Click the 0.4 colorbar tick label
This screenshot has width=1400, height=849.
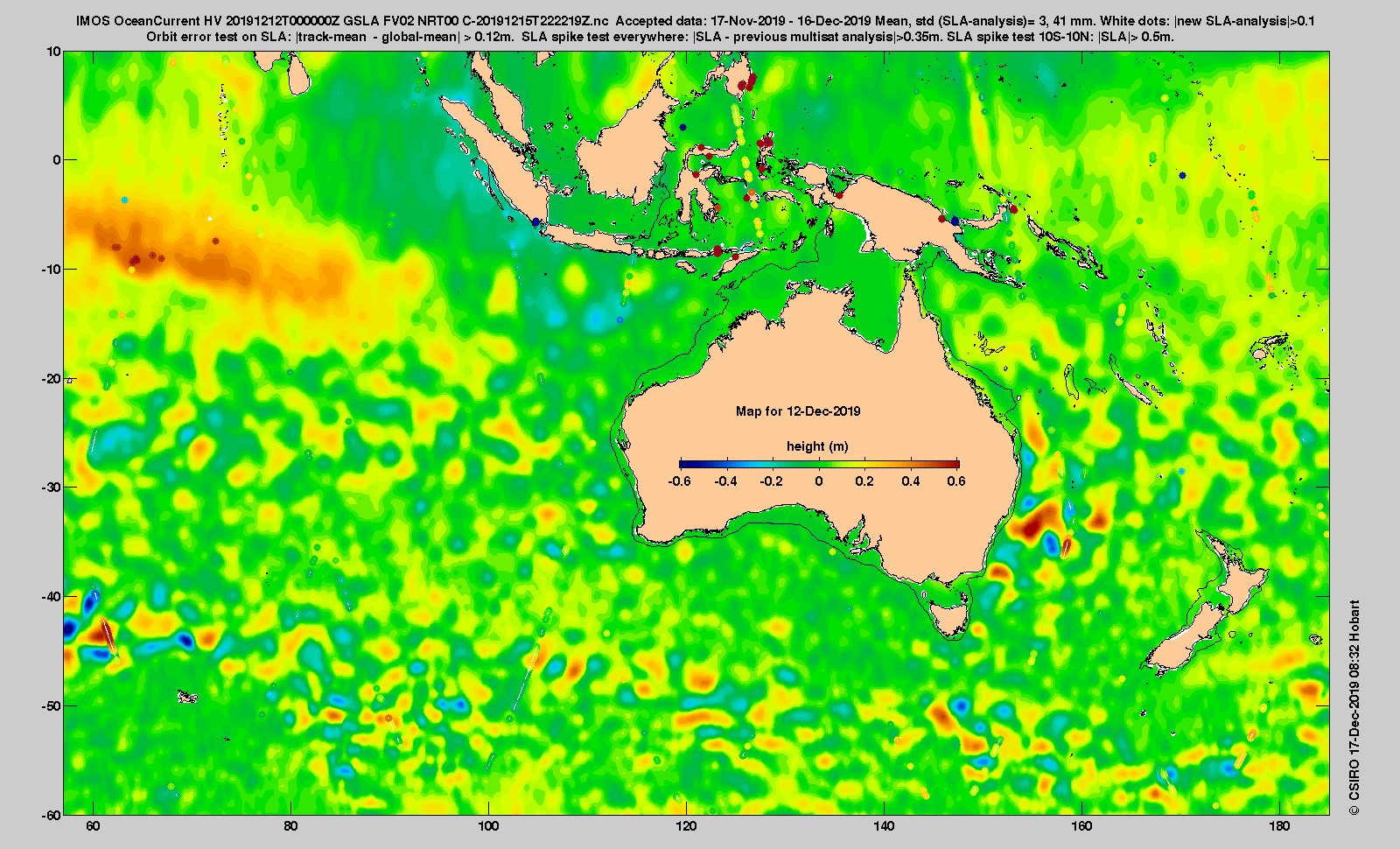(911, 481)
